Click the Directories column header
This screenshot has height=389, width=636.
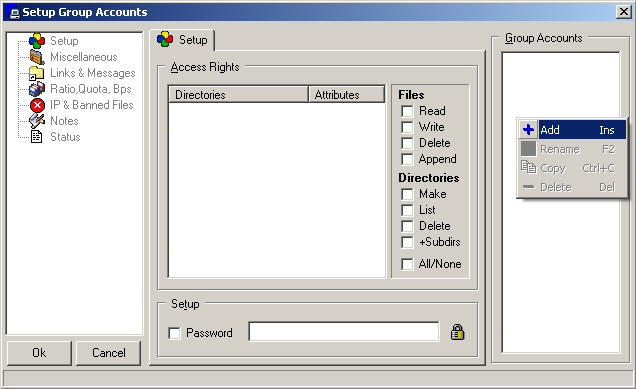click(x=238, y=95)
